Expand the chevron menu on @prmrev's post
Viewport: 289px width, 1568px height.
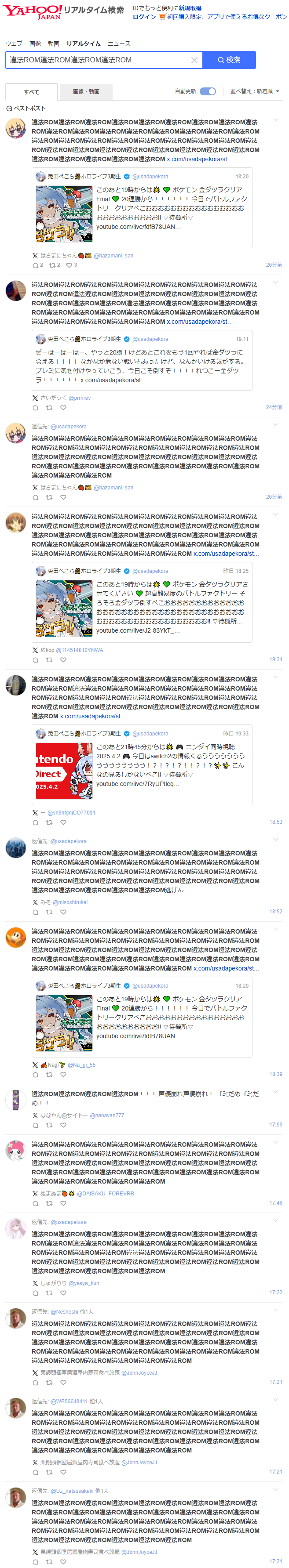tap(276, 282)
